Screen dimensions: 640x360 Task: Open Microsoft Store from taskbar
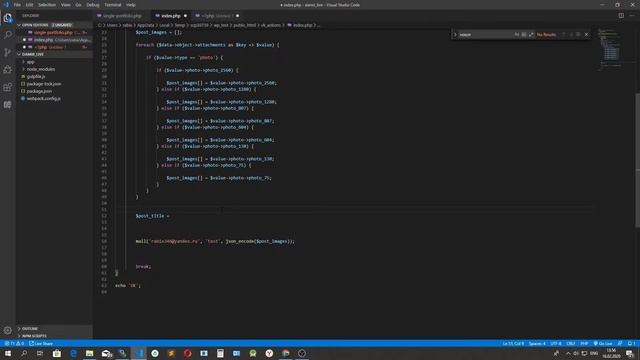pos(57,353)
